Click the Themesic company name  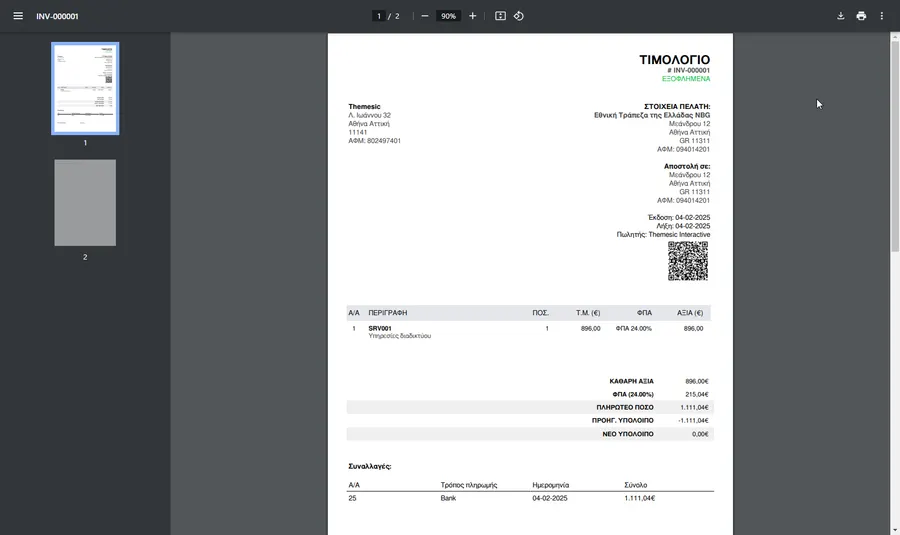tap(364, 107)
